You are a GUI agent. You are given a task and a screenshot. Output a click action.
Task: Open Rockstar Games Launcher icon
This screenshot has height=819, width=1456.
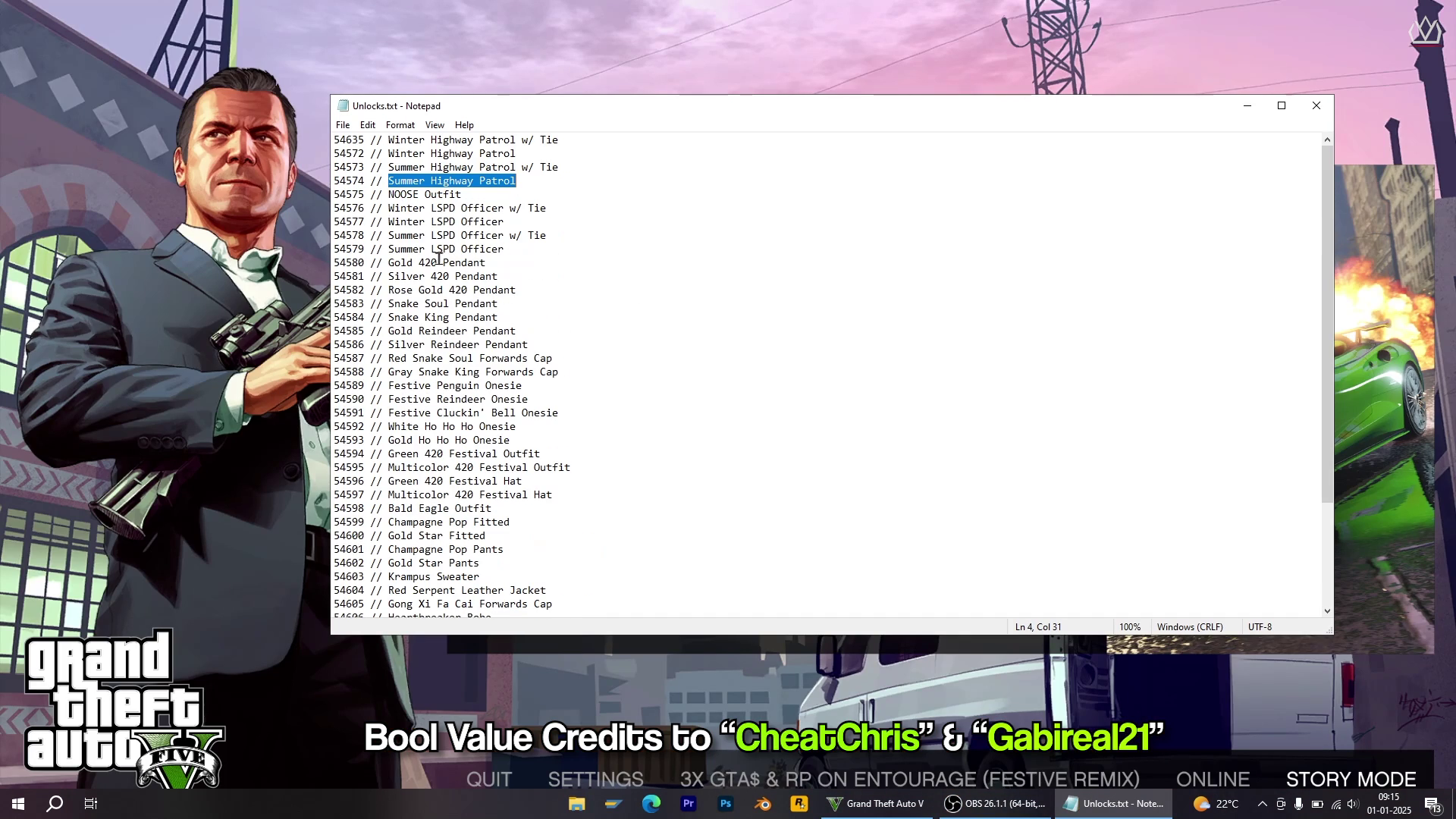coord(799,804)
